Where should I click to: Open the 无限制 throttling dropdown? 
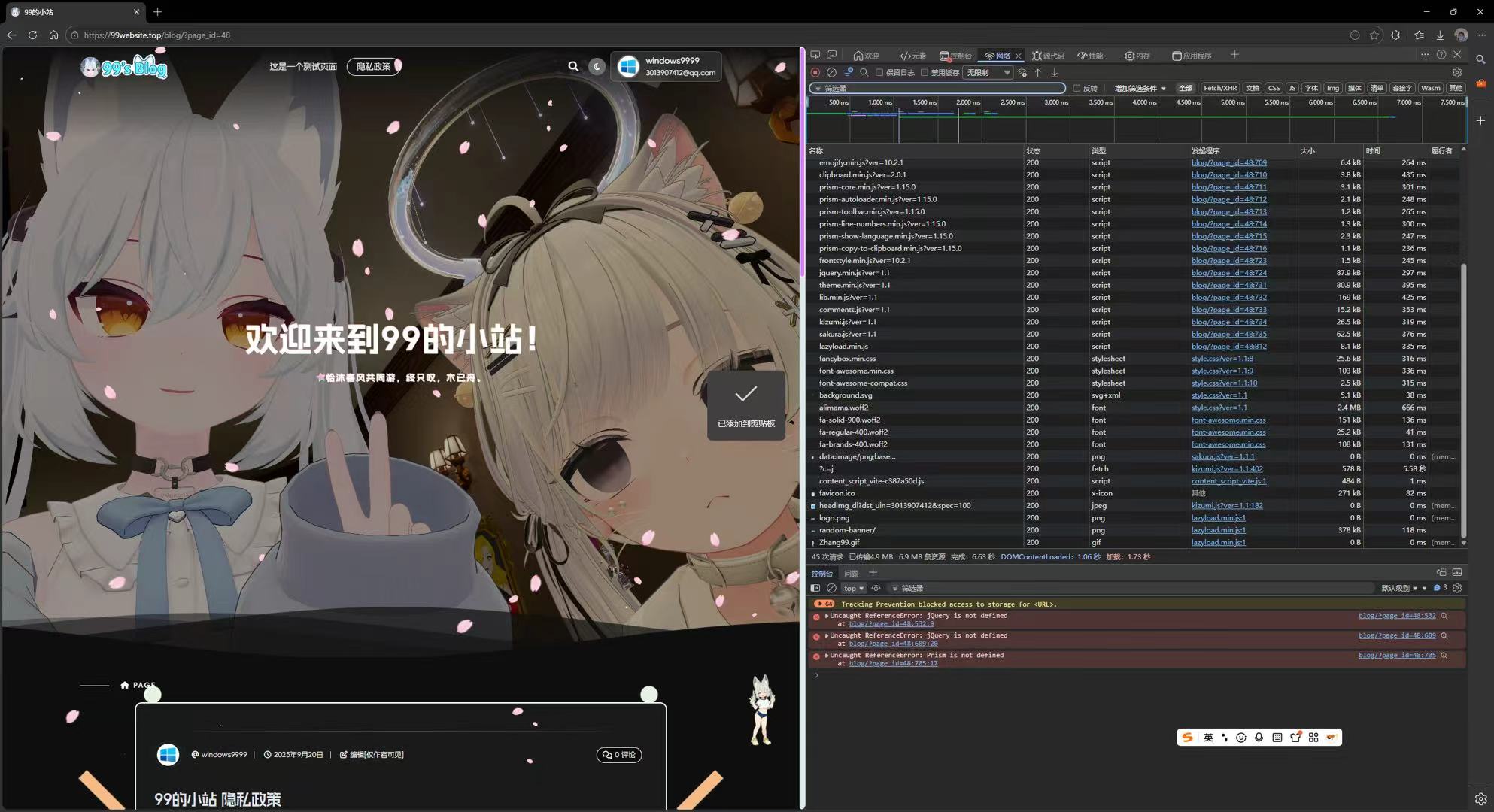point(988,73)
